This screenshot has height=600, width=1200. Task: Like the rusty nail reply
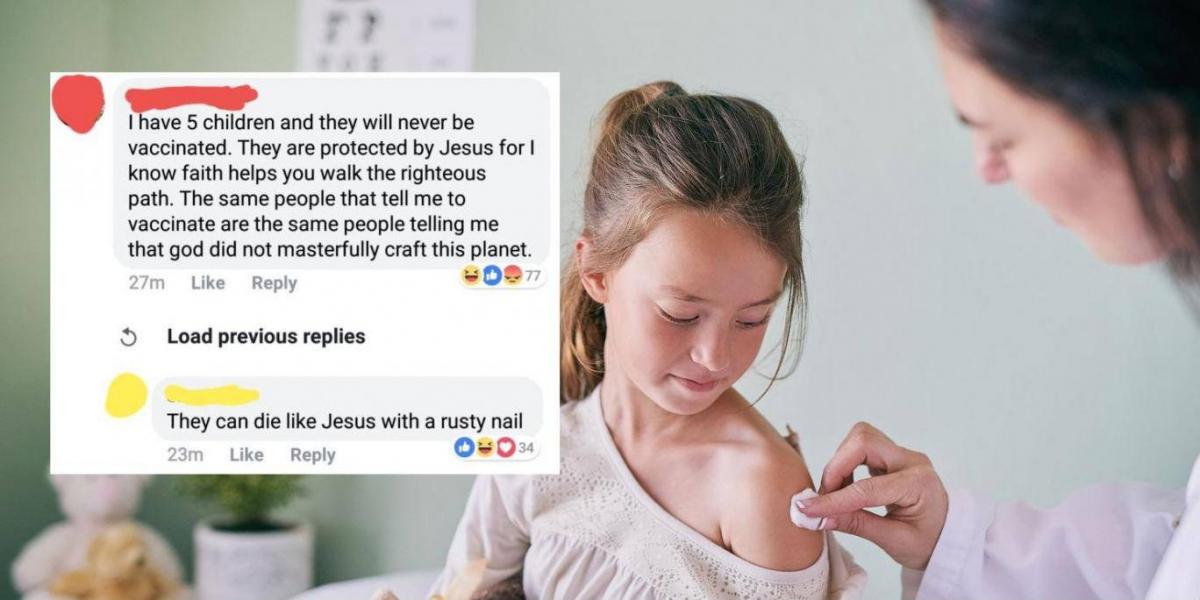(x=246, y=455)
